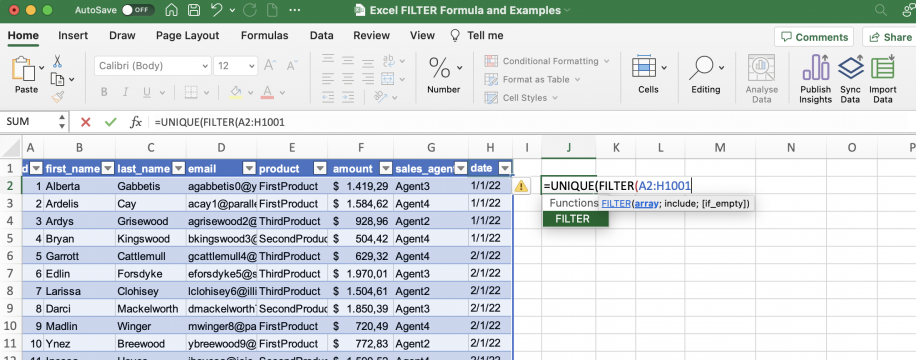Click the Redo arrow icon
The height and width of the screenshot is (360, 916).
(x=249, y=11)
